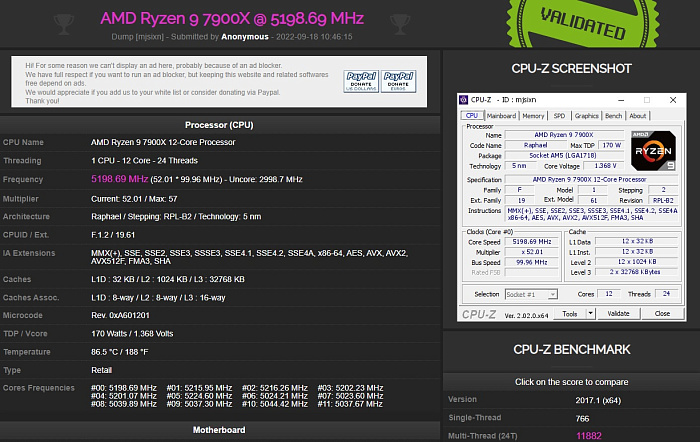700x442 pixels.
Task: Click the Close button in CPU-Z
Action: [x=662, y=313]
